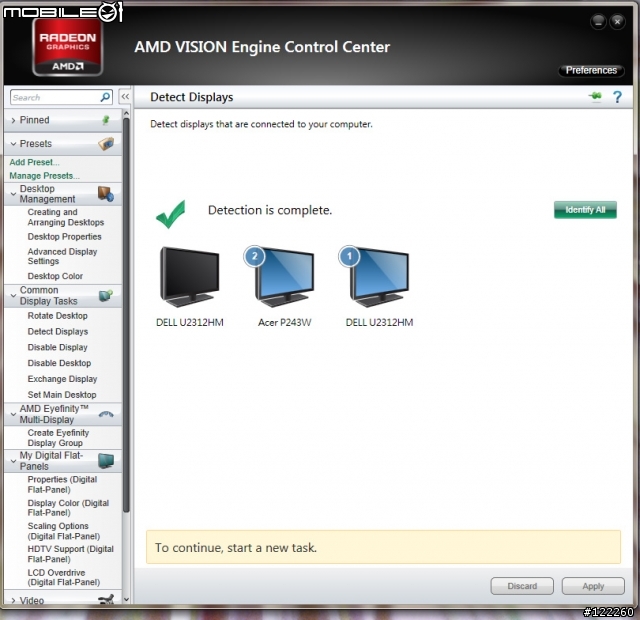This screenshot has height=620, width=640.
Task: Click the AMD Eyefinity Multi-Display icon
Action: (x=106, y=414)
